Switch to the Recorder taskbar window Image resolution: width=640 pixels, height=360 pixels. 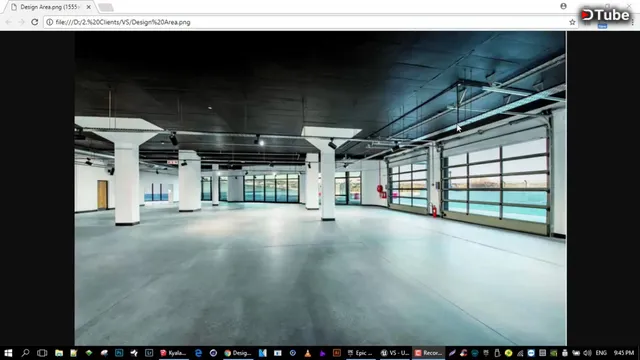tap(428, 353)
